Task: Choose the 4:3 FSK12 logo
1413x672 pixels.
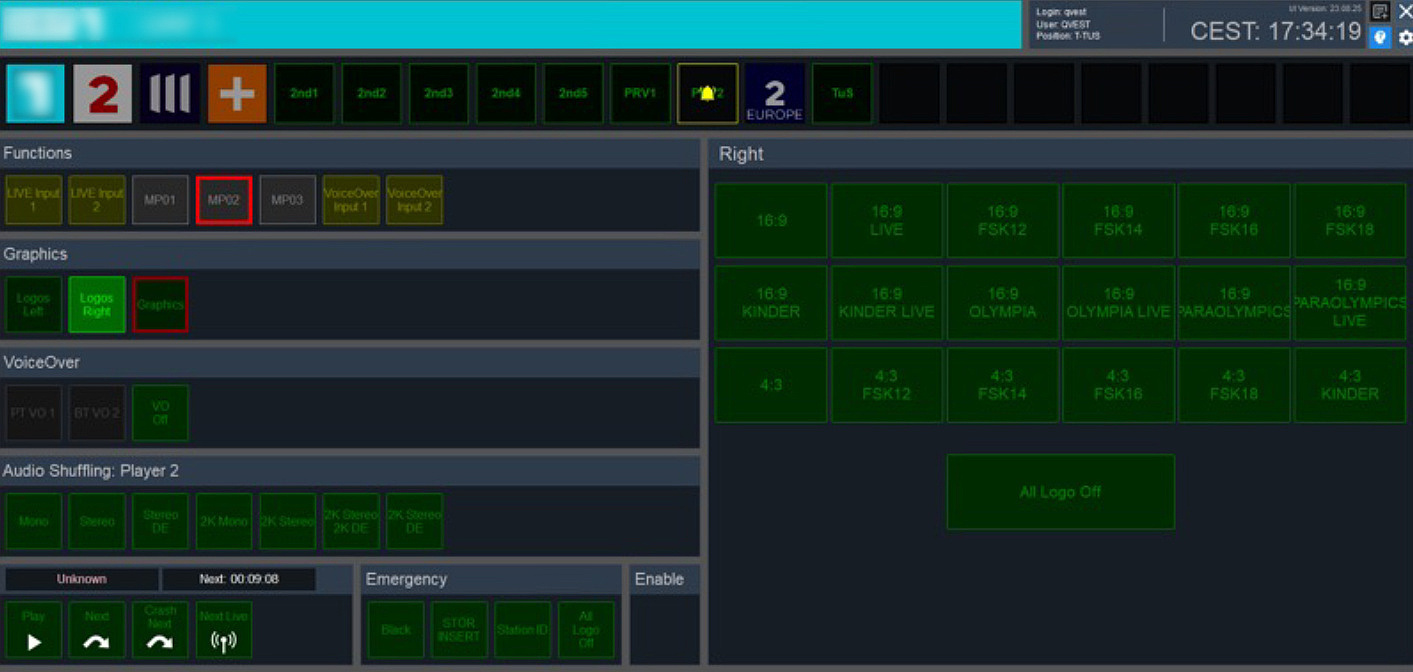Action: click(887, 385)
